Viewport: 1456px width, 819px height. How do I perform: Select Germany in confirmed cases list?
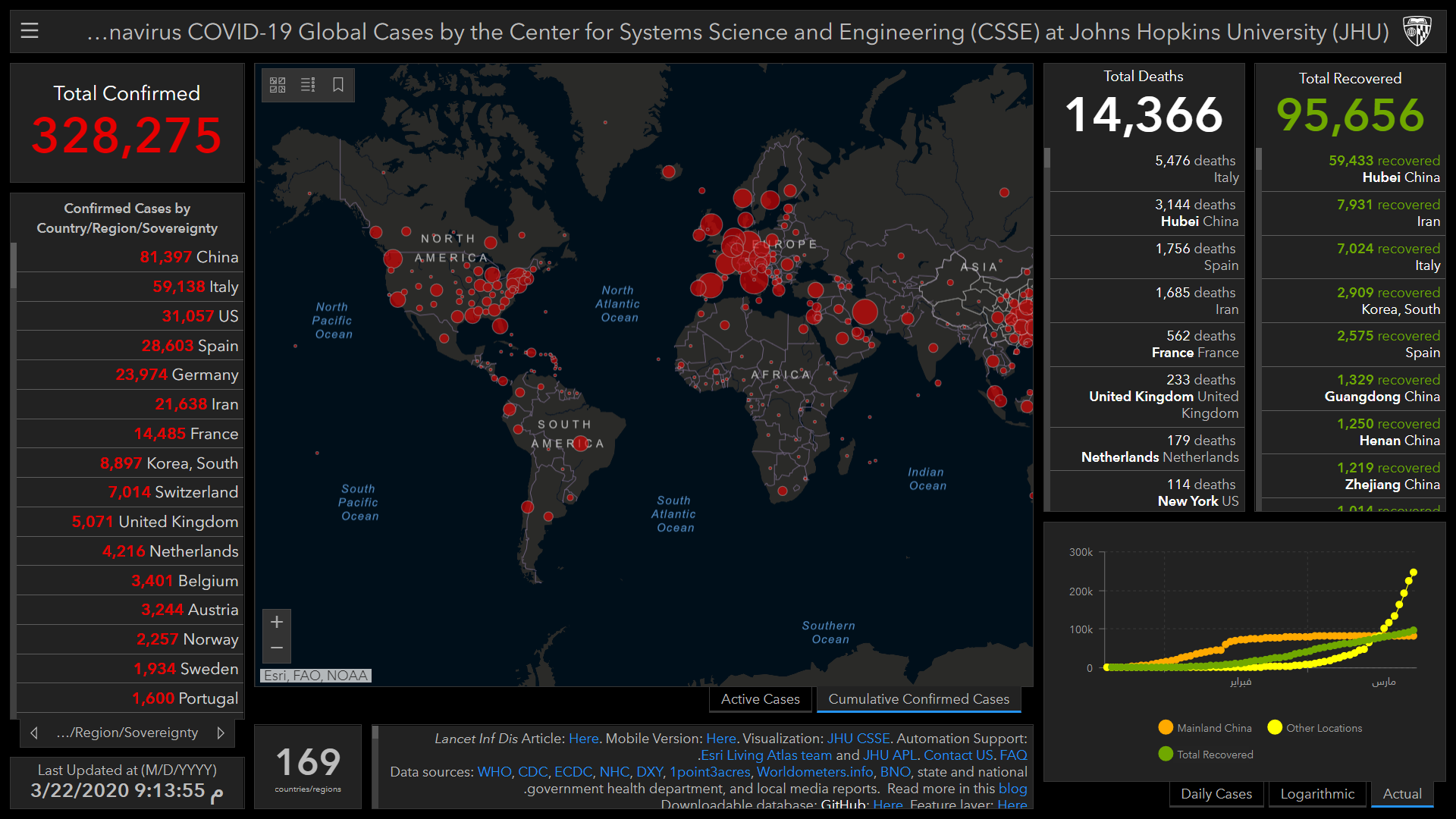pyautogui.click(x=130, y=375)
